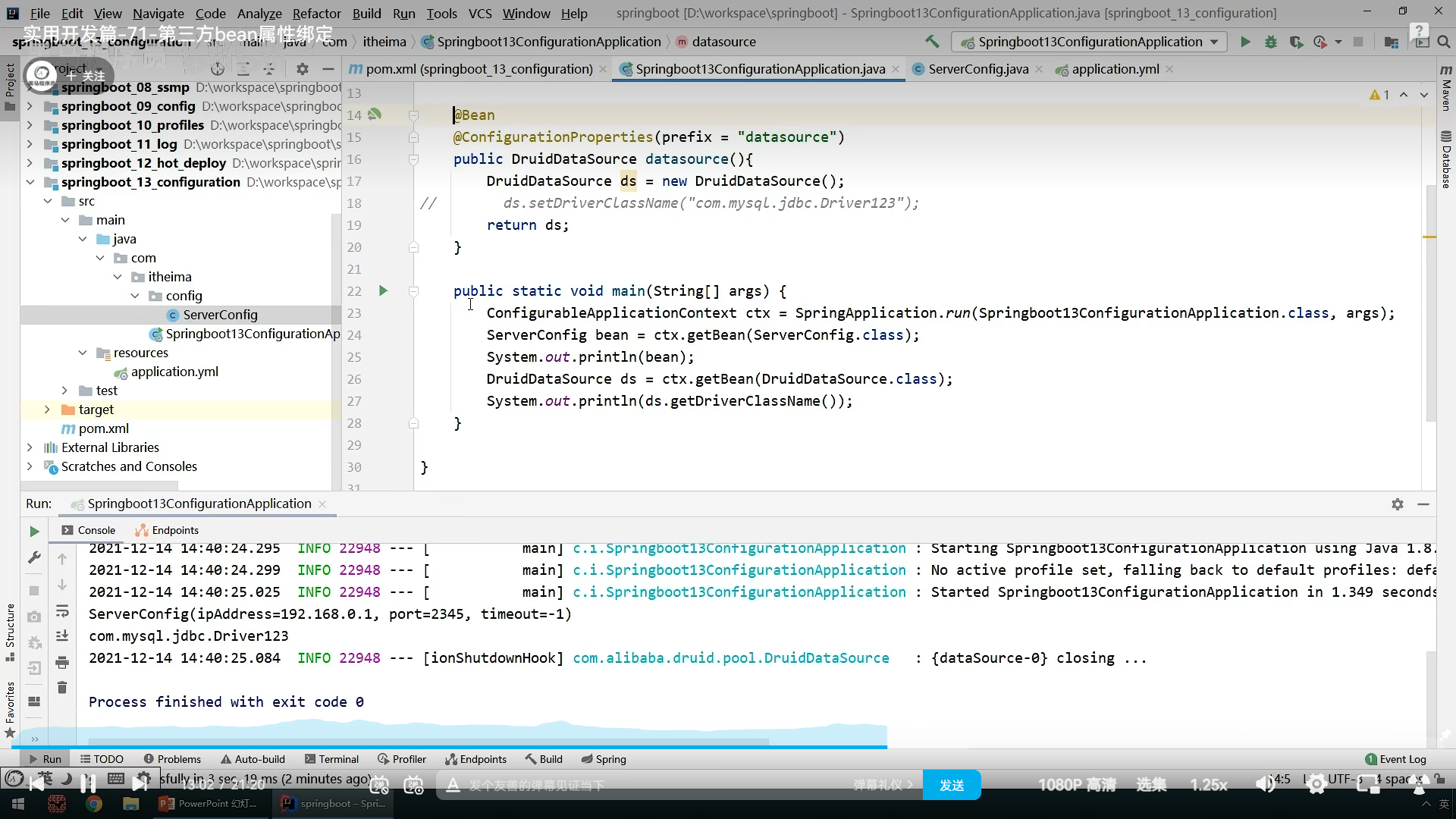
Task: Expand the target folder
Action: (47, 409)
